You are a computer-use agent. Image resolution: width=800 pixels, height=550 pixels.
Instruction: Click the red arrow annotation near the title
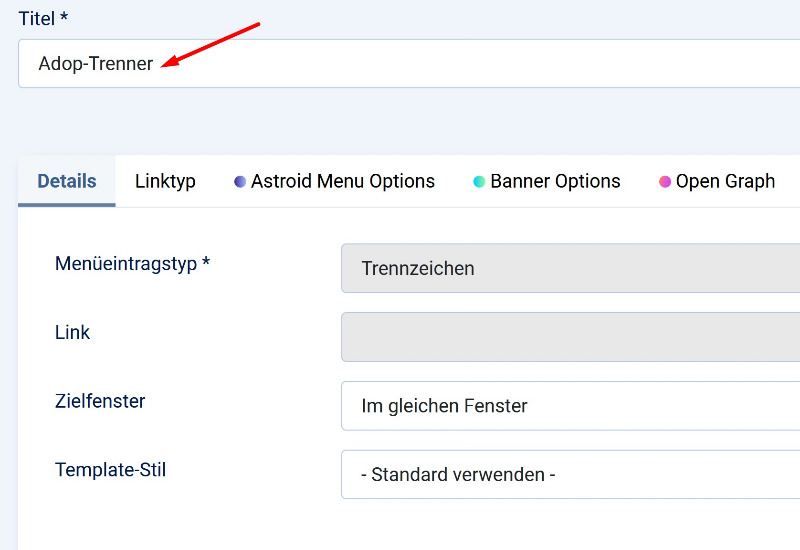[211, 45]
